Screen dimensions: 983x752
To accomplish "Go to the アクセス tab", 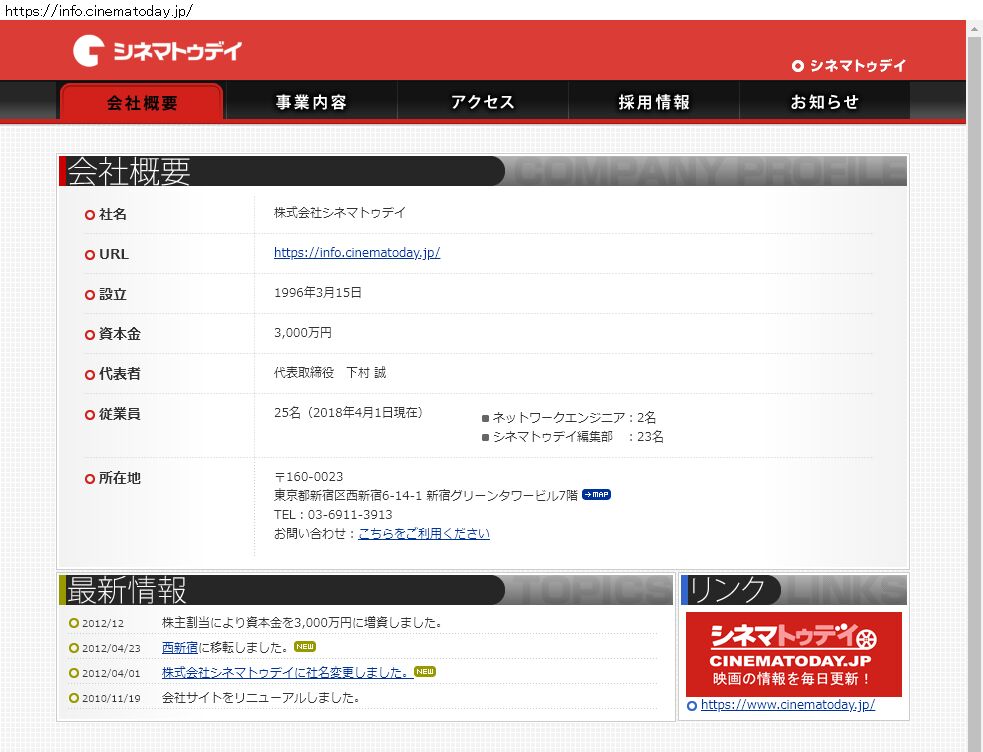I will pos(483,102).
